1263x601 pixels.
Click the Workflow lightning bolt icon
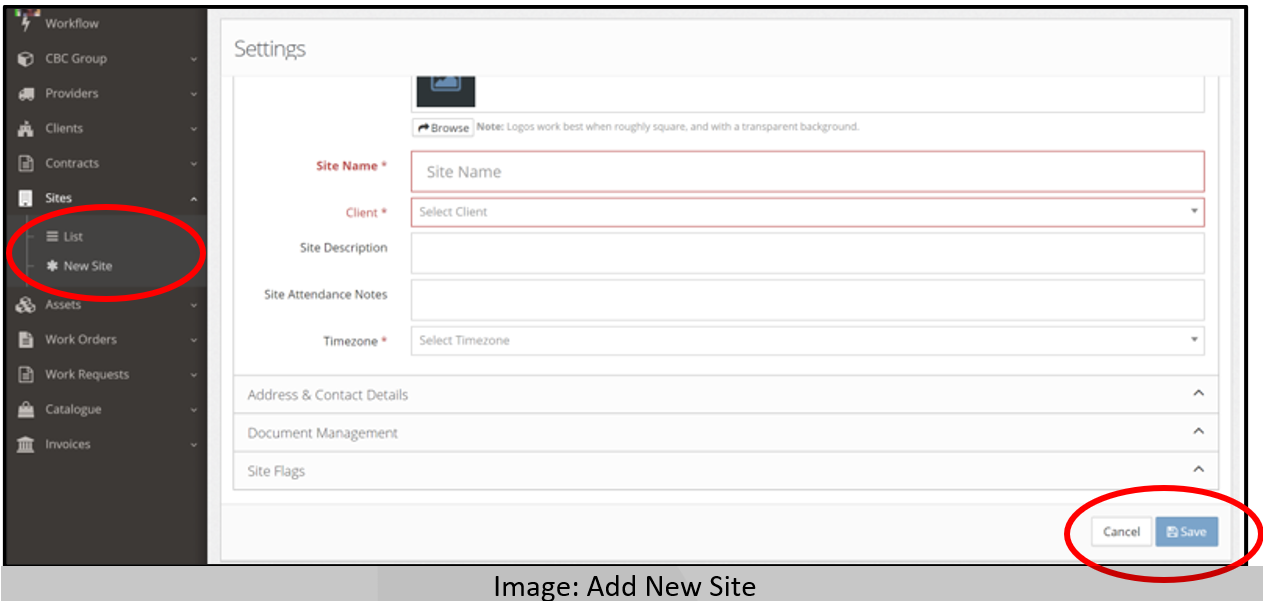pyautogui.click(x=26, y=23)
